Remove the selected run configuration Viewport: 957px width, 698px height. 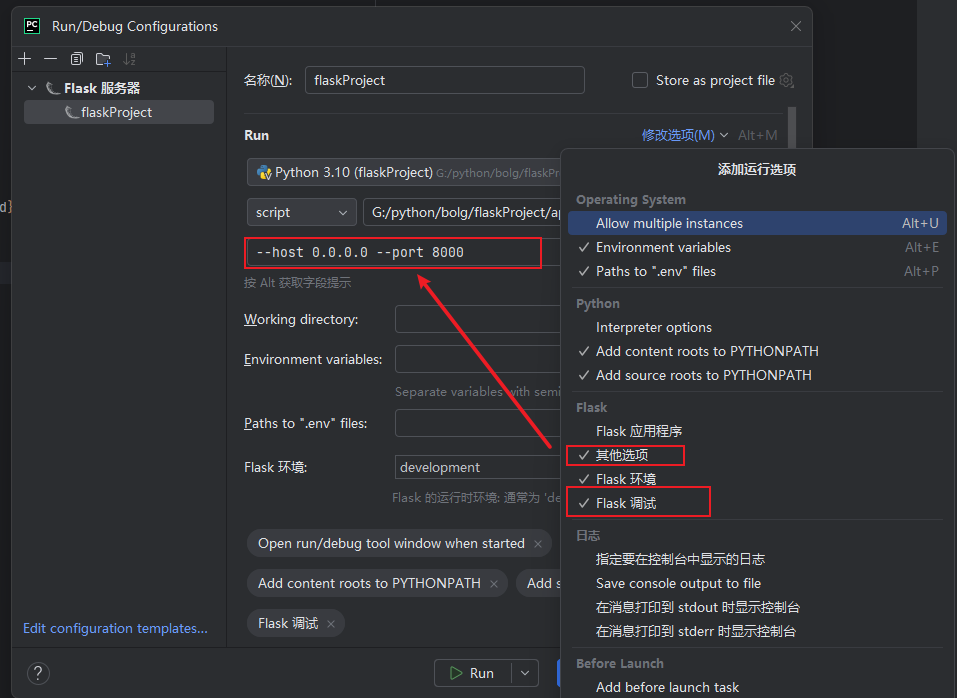click(x=50, y=58)
